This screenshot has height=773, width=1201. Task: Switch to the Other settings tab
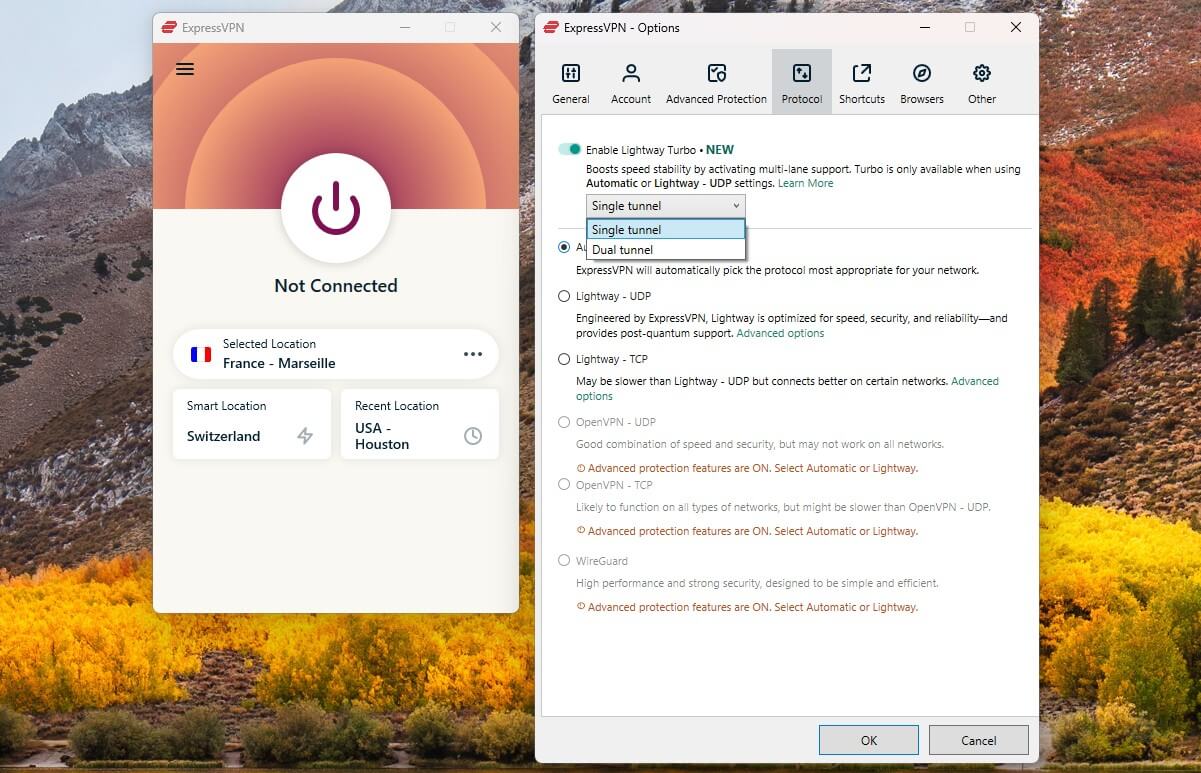click(982, 82)
